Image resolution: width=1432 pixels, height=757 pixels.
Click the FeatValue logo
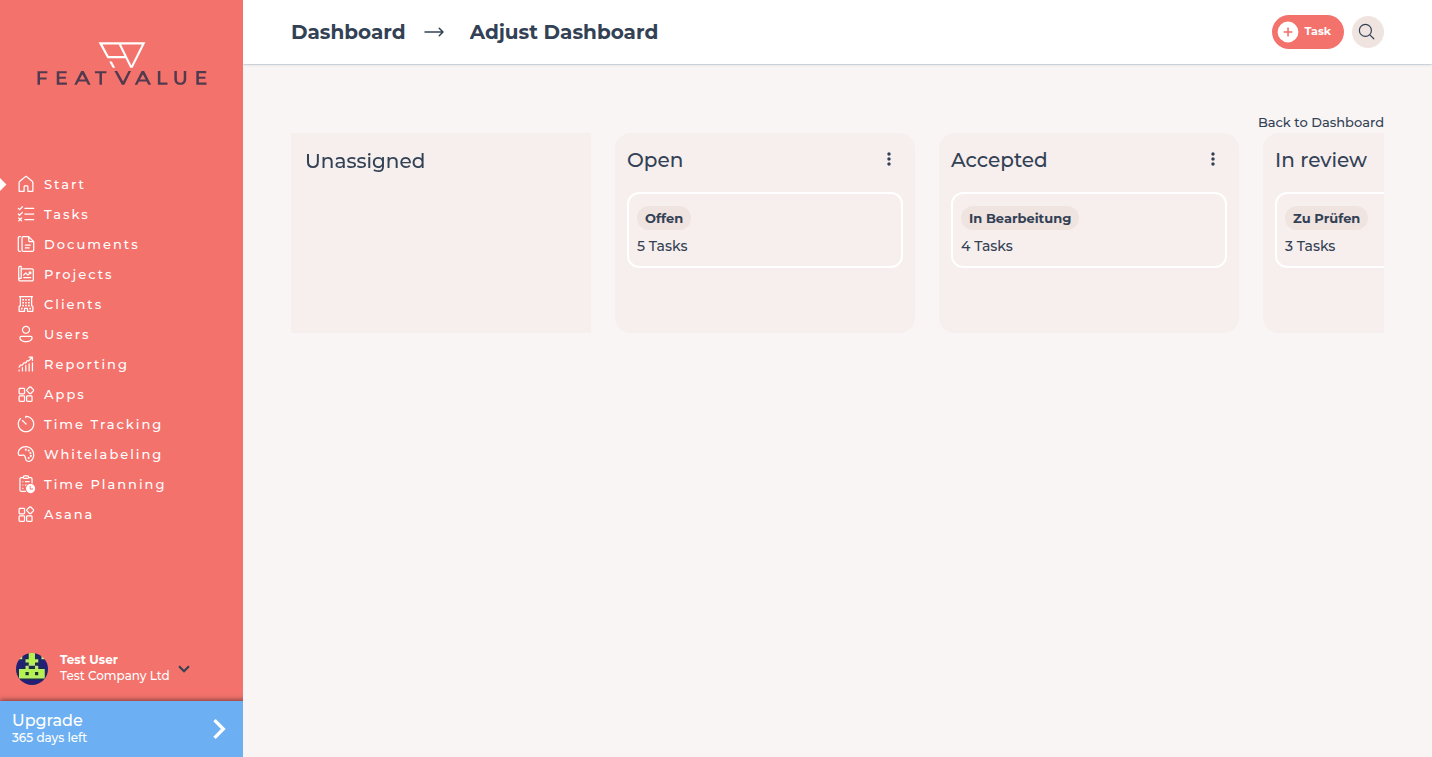click(x=122, y=64)
